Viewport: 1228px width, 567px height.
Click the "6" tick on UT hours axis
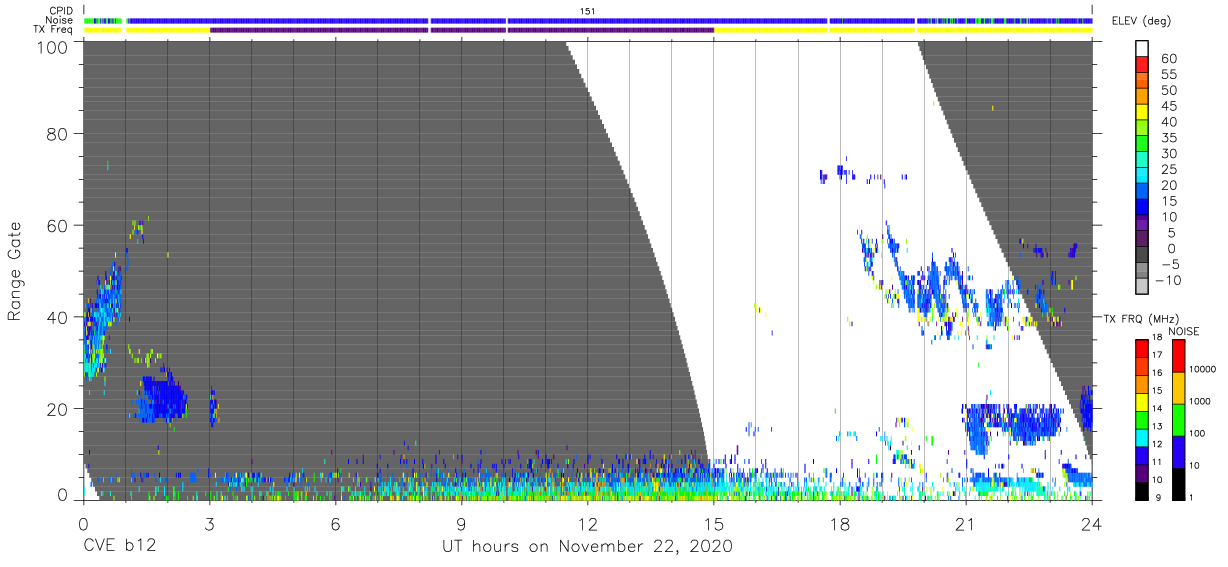335,522
